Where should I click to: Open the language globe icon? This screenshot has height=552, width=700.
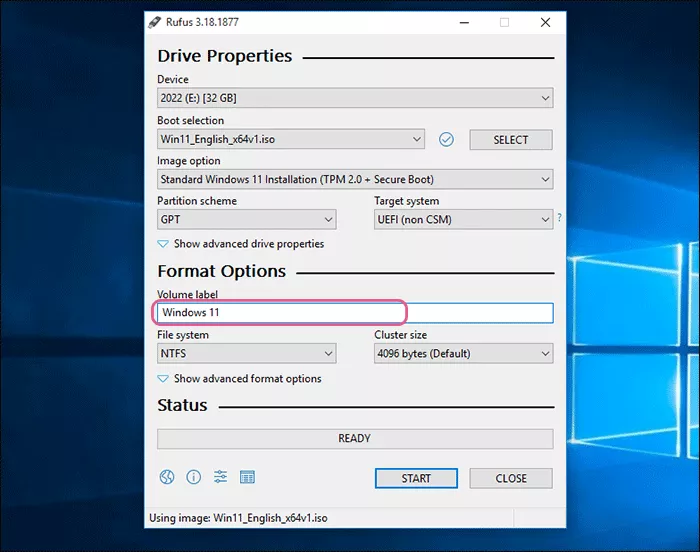(167, 477)
